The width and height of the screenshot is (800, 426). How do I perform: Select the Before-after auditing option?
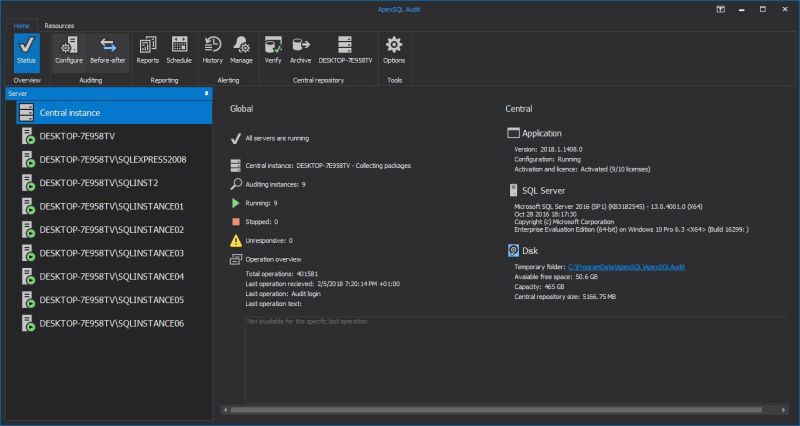108,52
